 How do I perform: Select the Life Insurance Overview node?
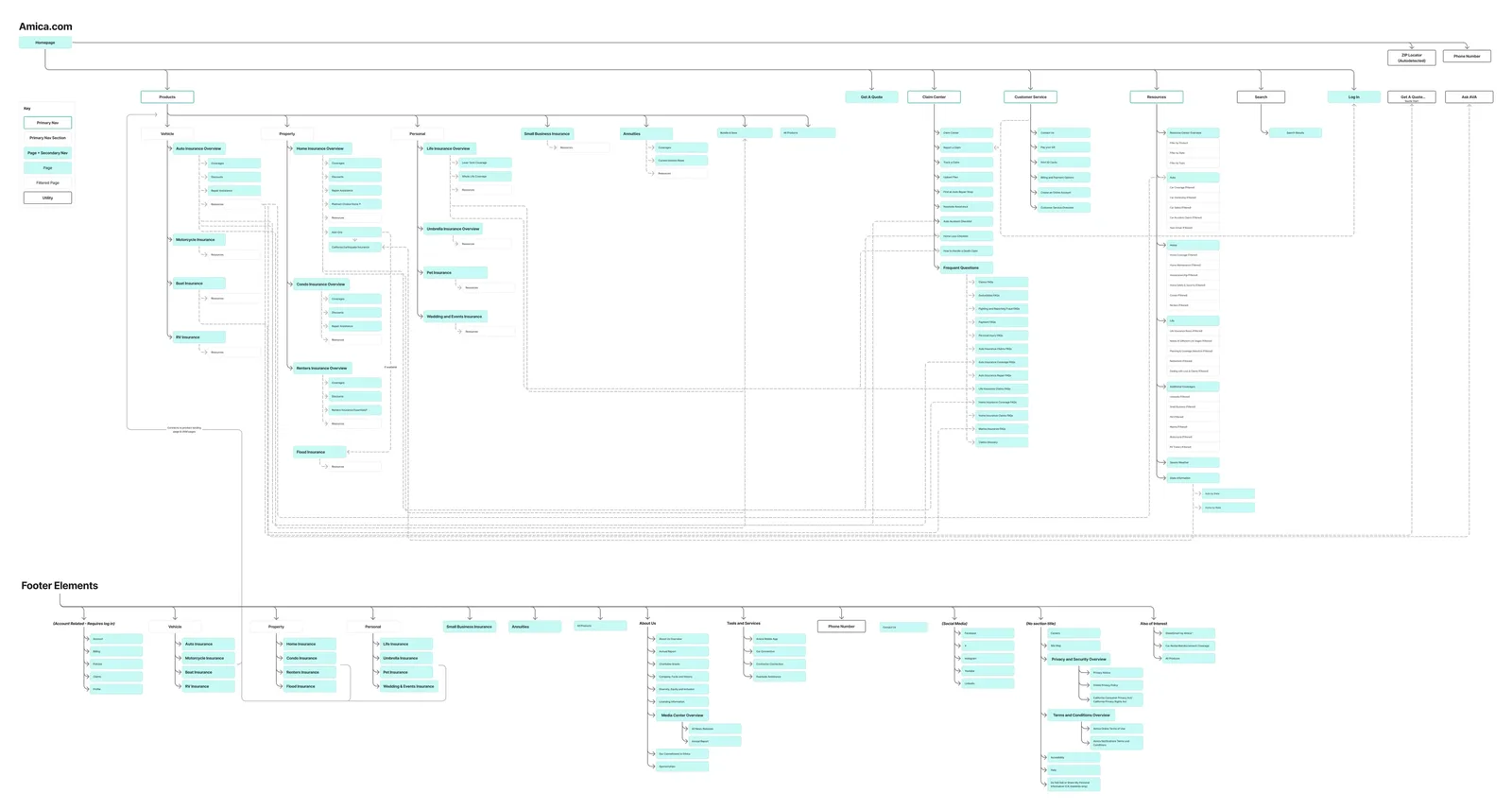tap(448, 148)
